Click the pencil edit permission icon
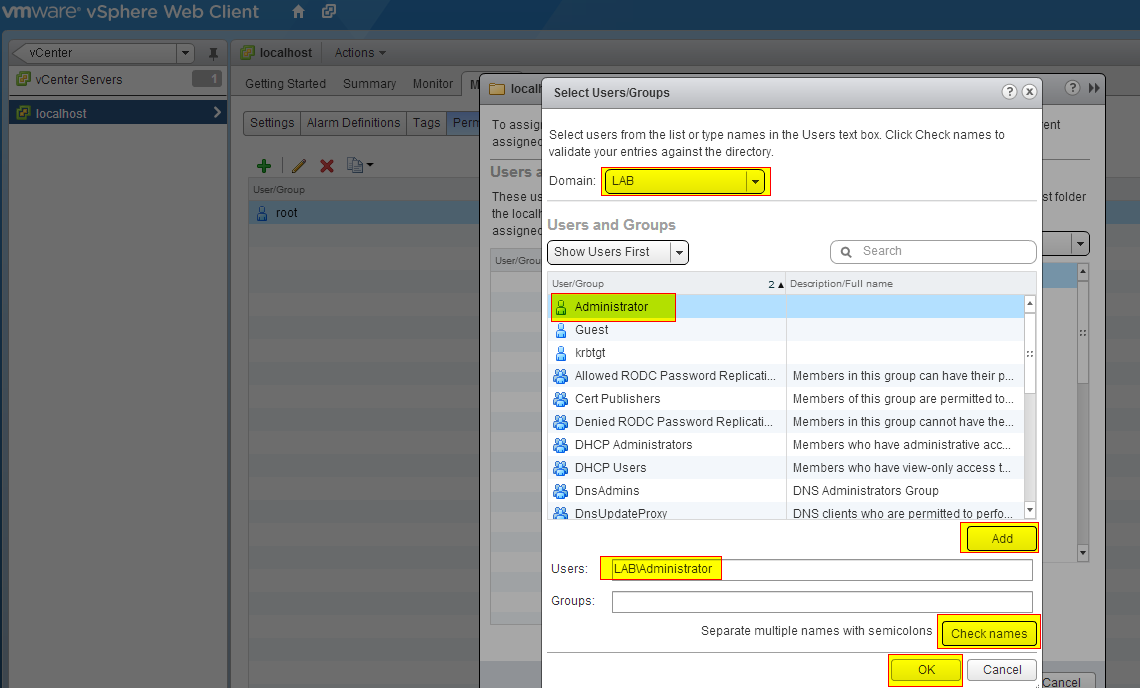 coord(298,166)
